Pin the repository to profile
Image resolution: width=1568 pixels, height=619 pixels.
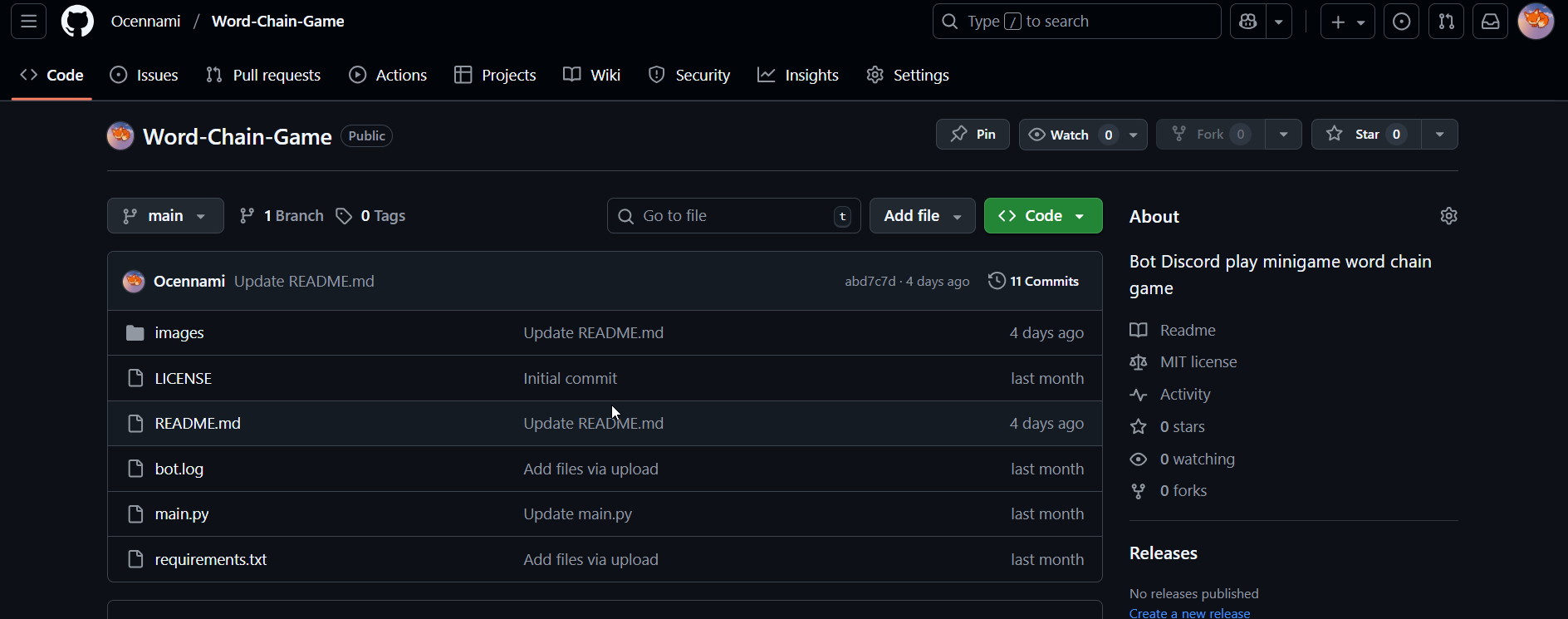click(973, 135)
